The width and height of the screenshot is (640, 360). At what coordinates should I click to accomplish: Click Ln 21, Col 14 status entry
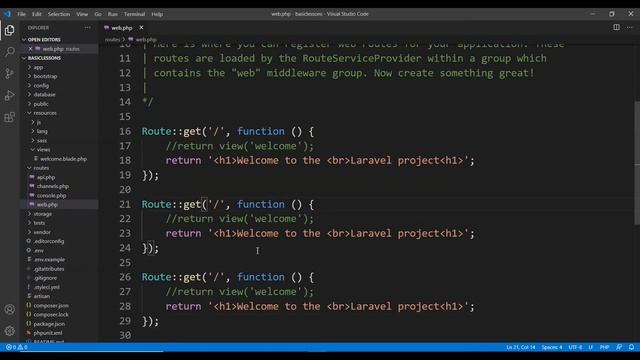520,347
